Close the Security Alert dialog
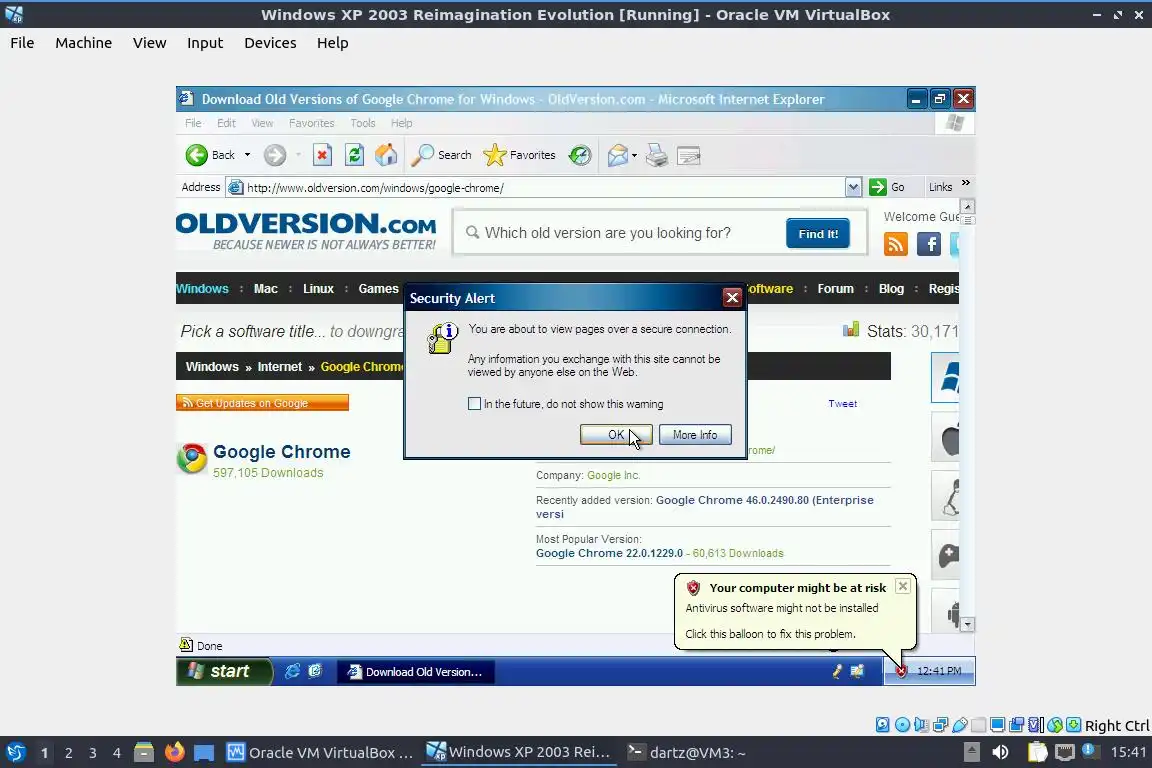 (732, 297)
